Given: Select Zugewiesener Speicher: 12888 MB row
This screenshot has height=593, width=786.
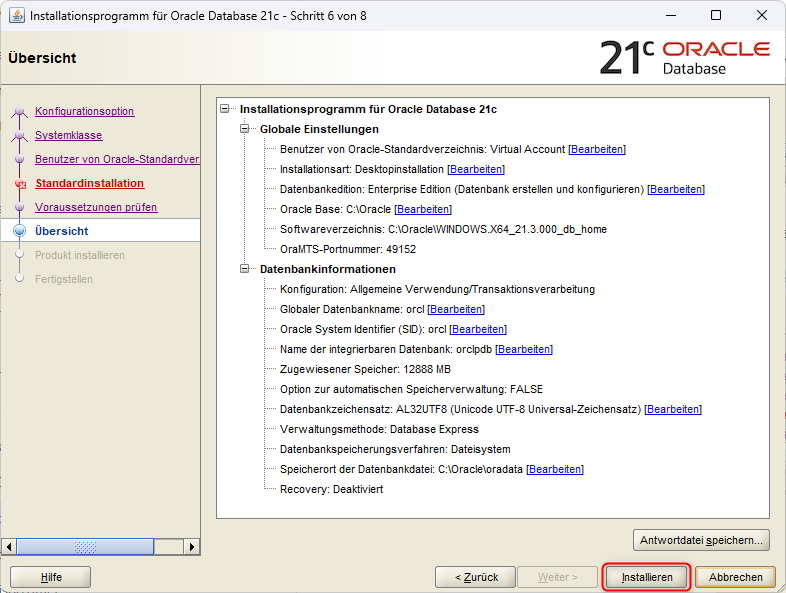Looking at the screenshot, I should pos(365,369).
